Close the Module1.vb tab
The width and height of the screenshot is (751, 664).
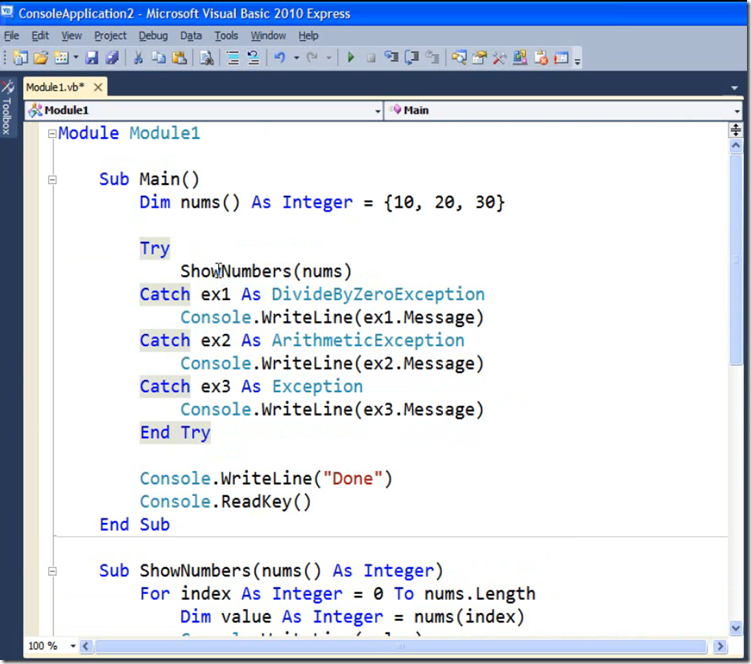[x=98, y=87]
